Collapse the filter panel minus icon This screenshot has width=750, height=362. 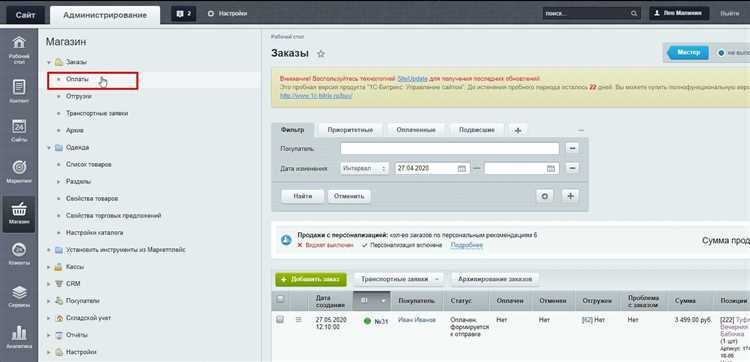tap(581, 130)
